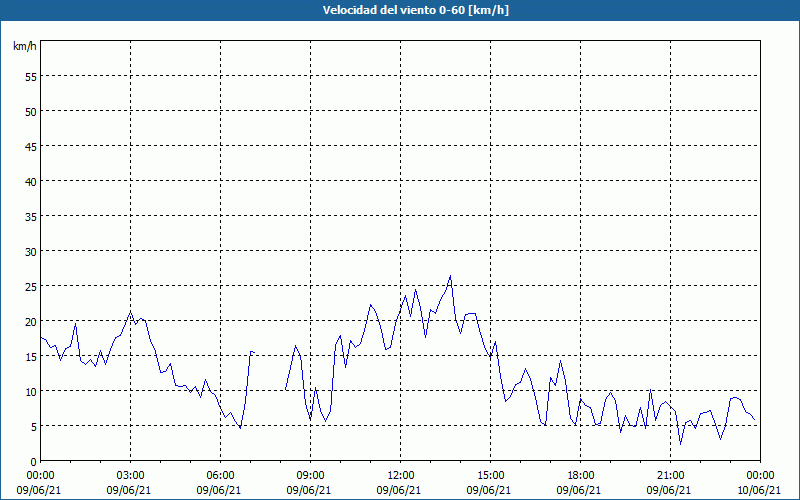Select the y-axis value 5
Image resolution: width=800 pixels, height=500 pixels.
[x=34, y=427]
